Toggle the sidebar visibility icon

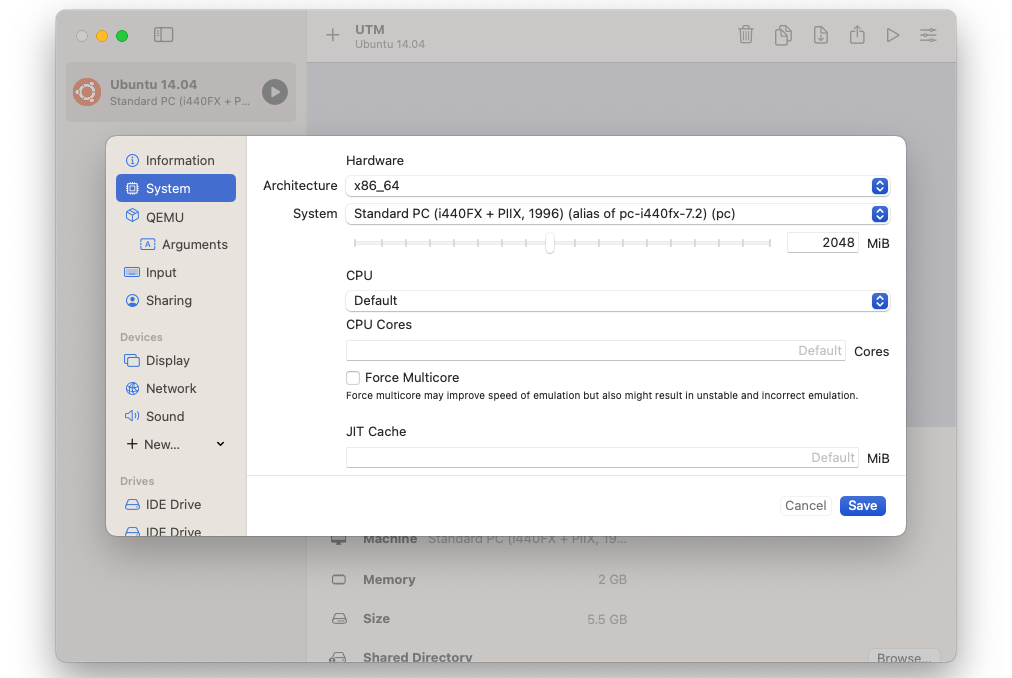tap(164, 35)
